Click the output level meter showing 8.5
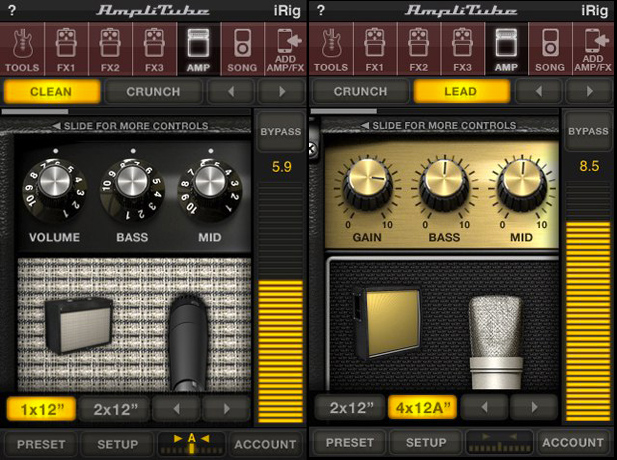This screenshot has height=460, width=617. (588, 301)
